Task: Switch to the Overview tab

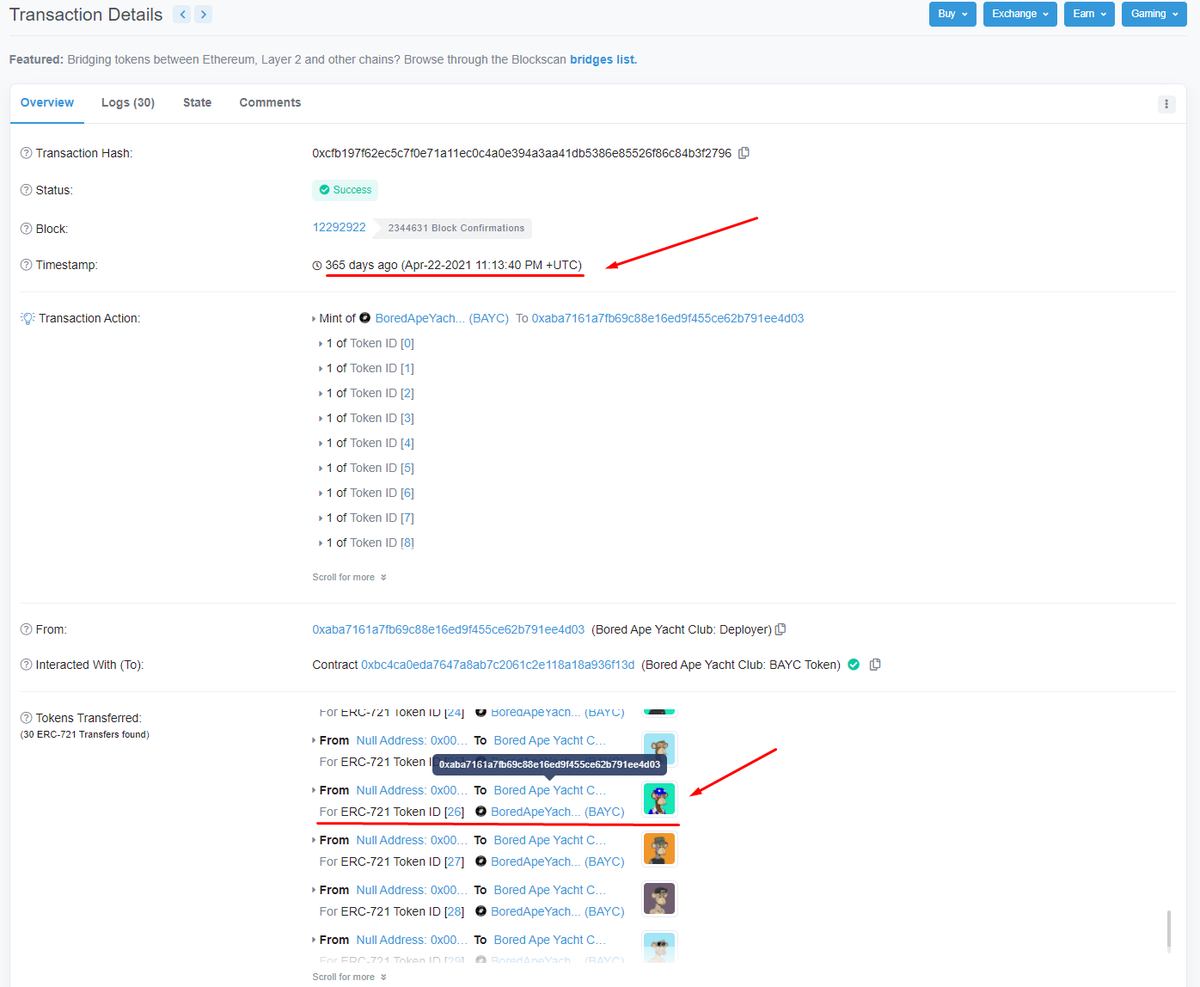Action: 47,103
